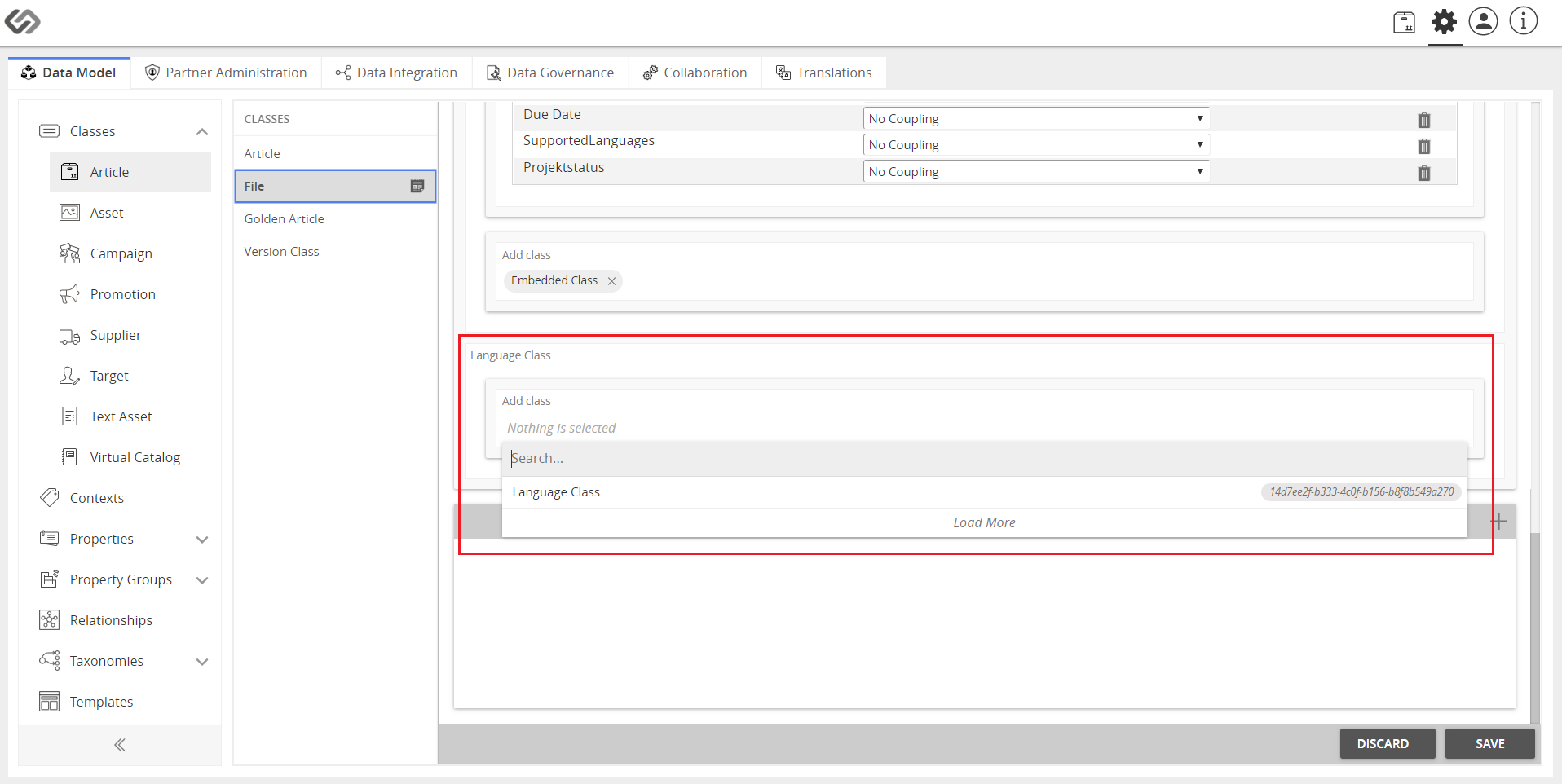Open the information icon in header
1562x784 pixels.
pos(1523,21)
